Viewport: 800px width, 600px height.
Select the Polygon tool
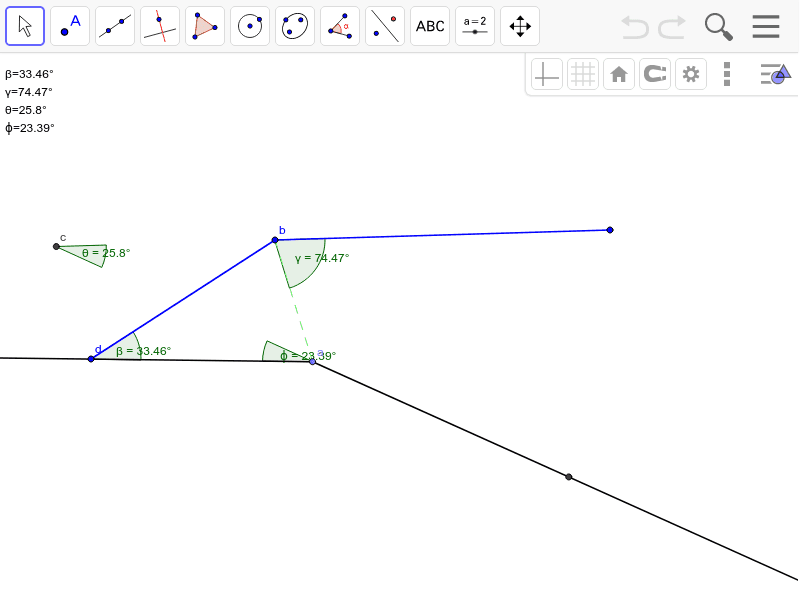point(204,26)
